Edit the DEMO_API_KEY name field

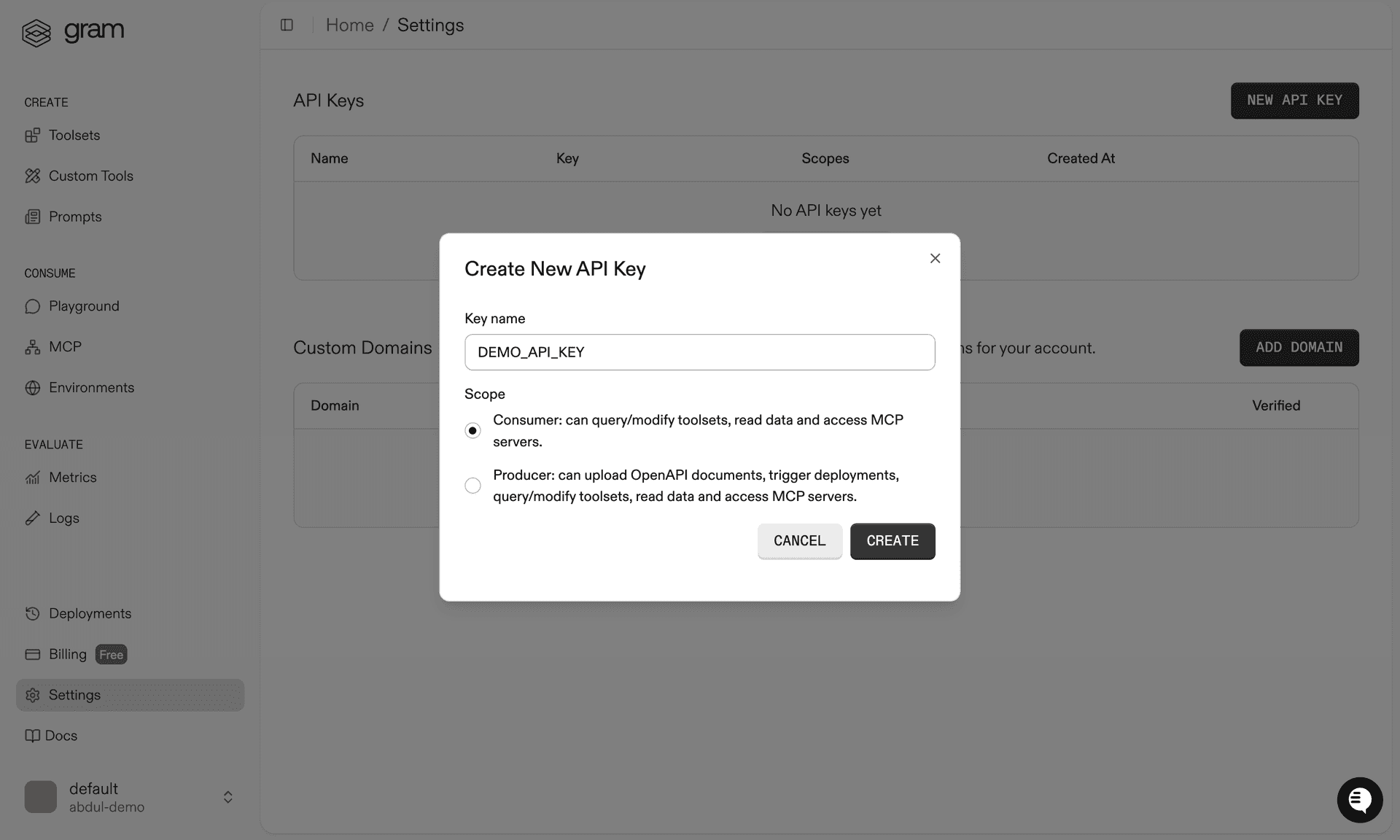[699, 352]
